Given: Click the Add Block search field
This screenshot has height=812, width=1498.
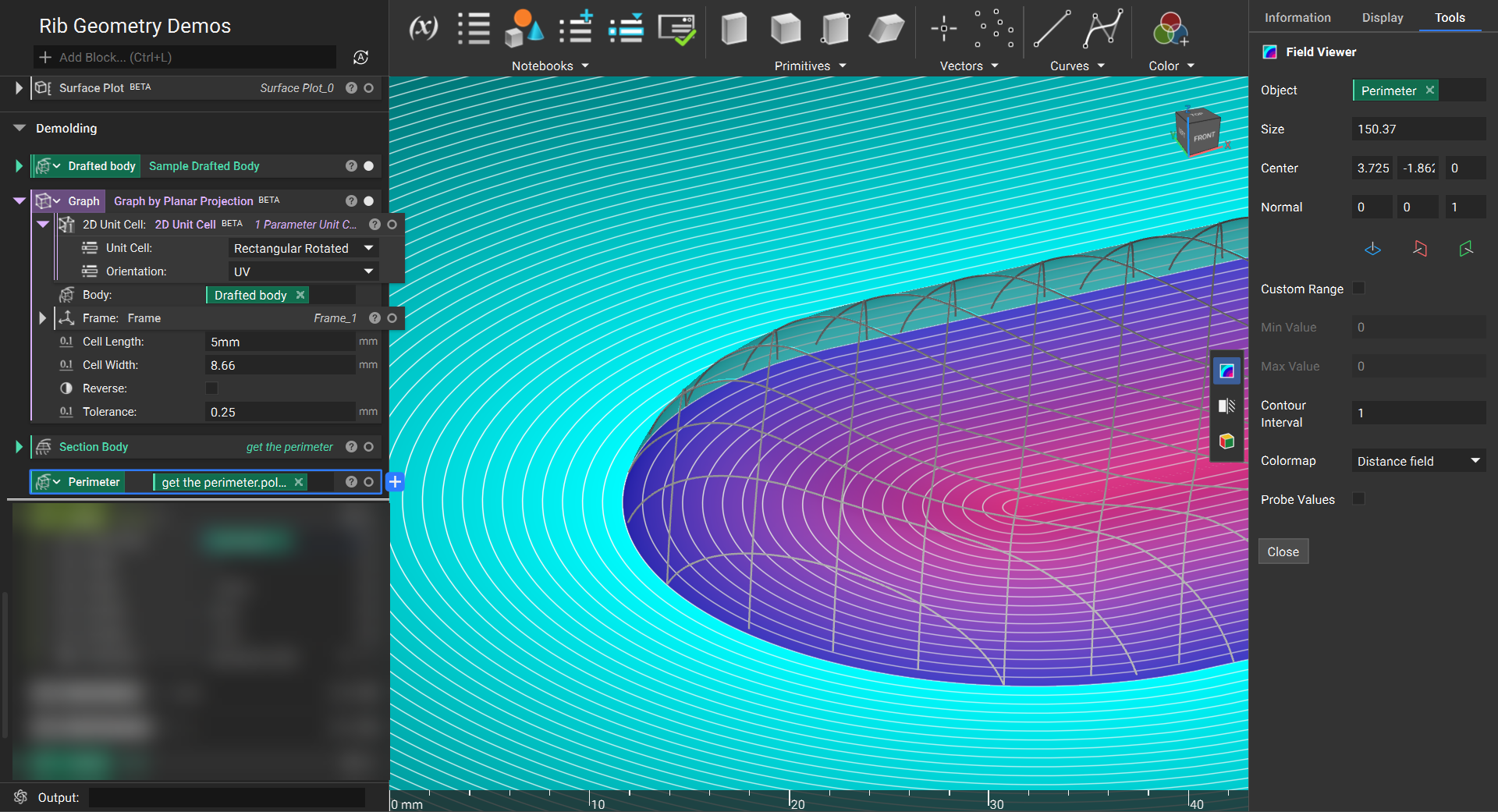Looking at the screenshot, I should 185,57.
